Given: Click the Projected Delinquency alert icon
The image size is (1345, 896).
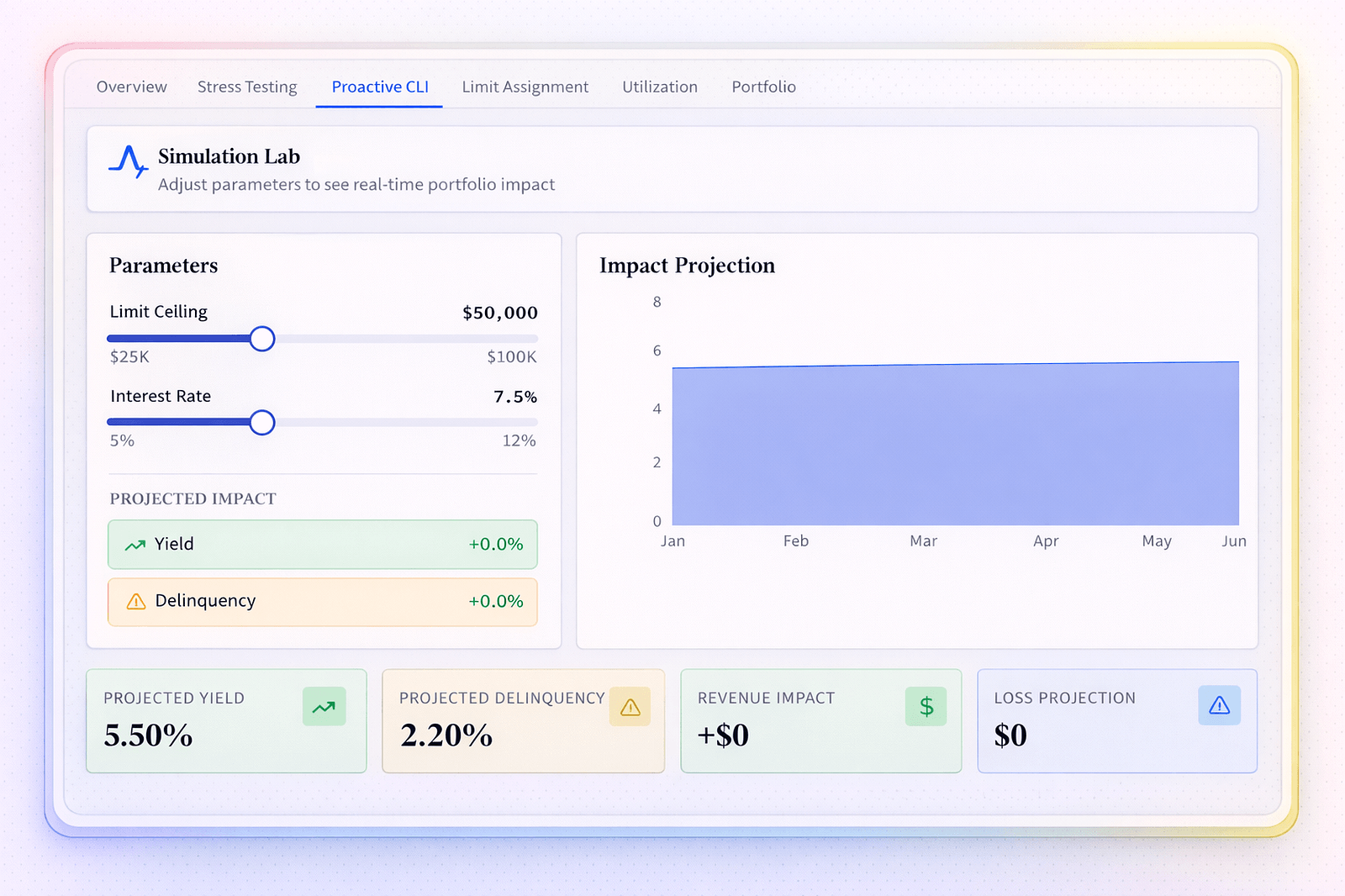Looking at the screenshot, I should pyautogui.click(x=630, y=706).
